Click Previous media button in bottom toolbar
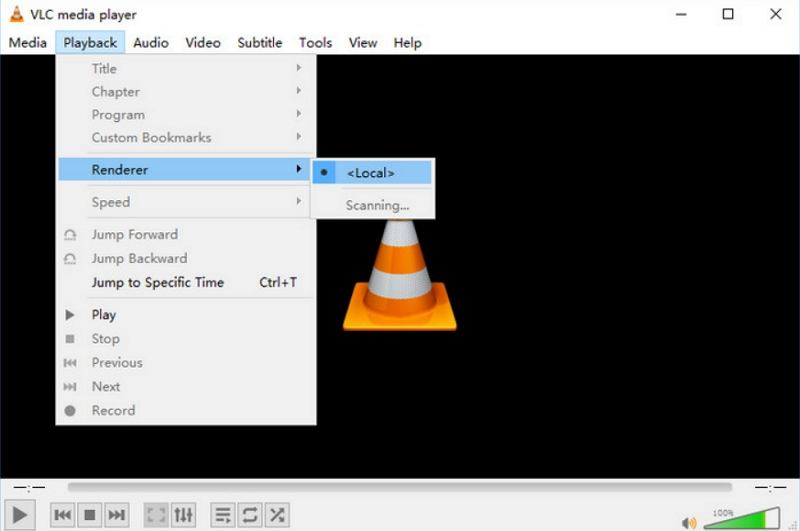Image resolution: width=800 pixels, height=531 pixels. tap(63, 515)
